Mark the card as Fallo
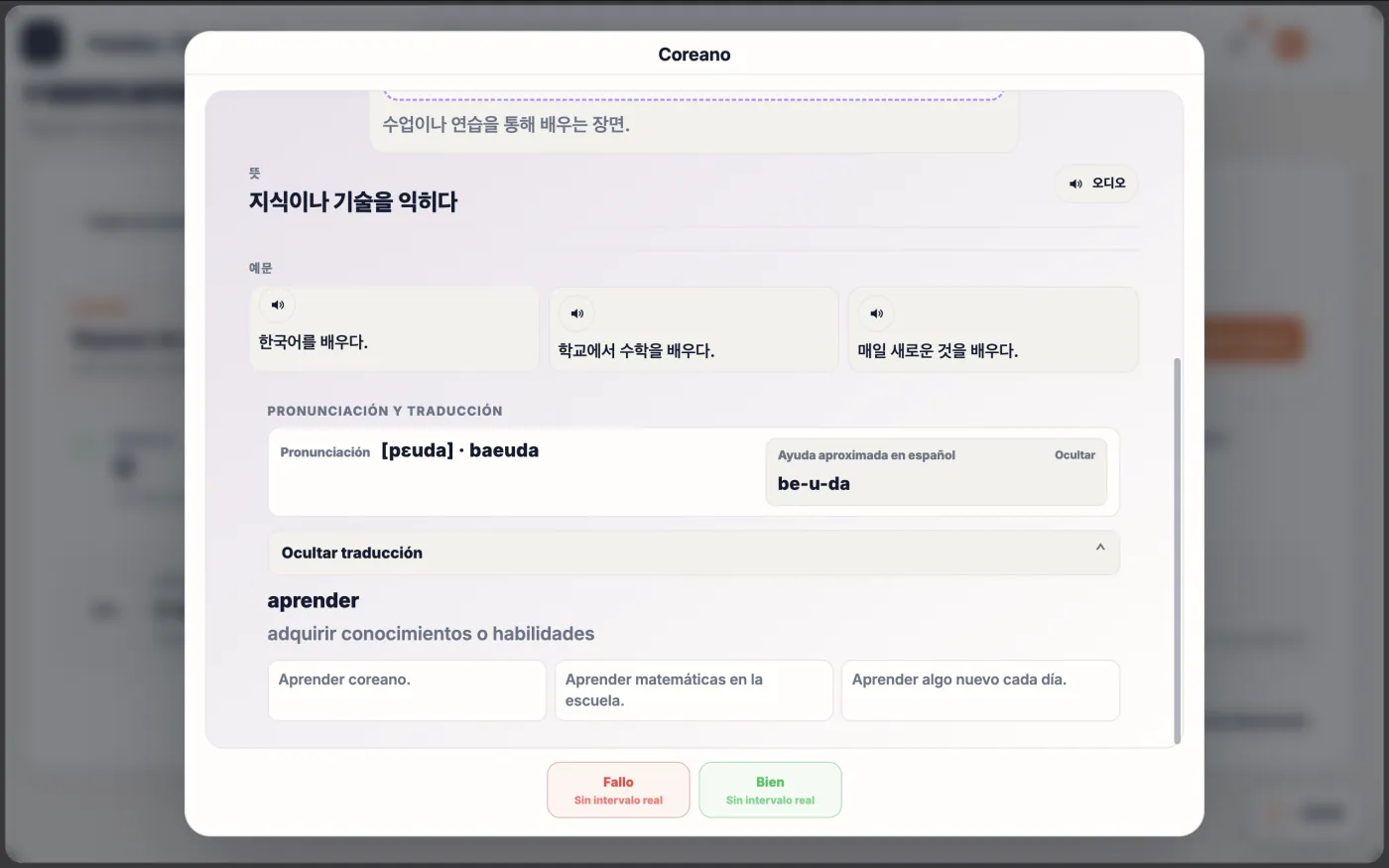This screenshot has height=868, width=1389. 618,790
